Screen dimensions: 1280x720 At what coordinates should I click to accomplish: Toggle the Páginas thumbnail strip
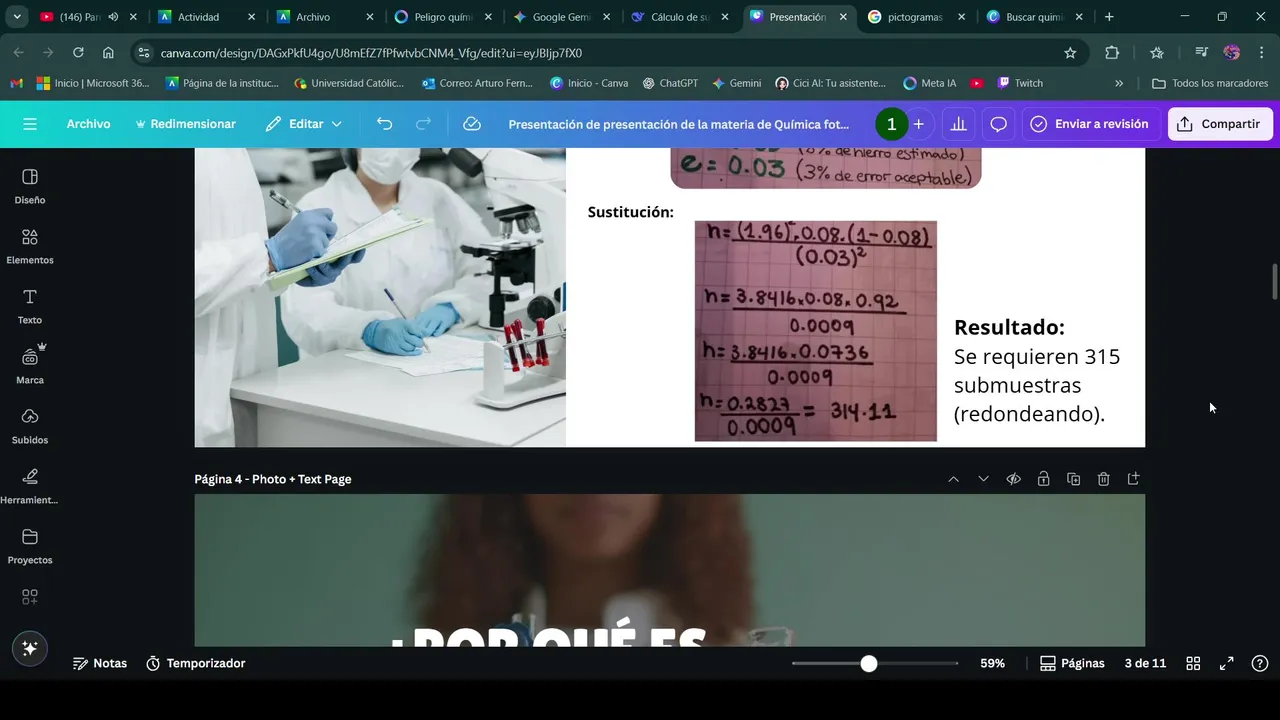tap(1072, 663)
